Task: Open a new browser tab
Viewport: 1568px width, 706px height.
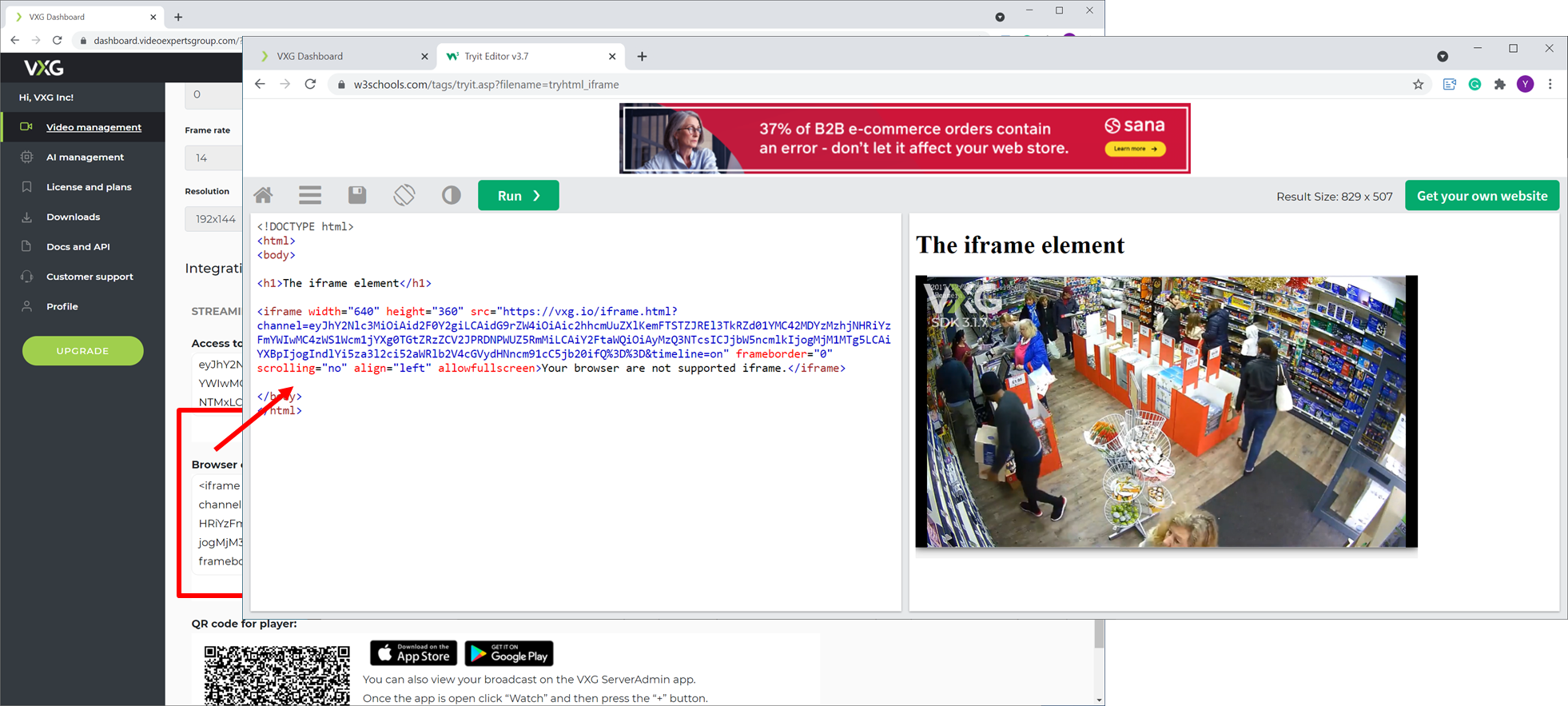Action: [643, 57]
